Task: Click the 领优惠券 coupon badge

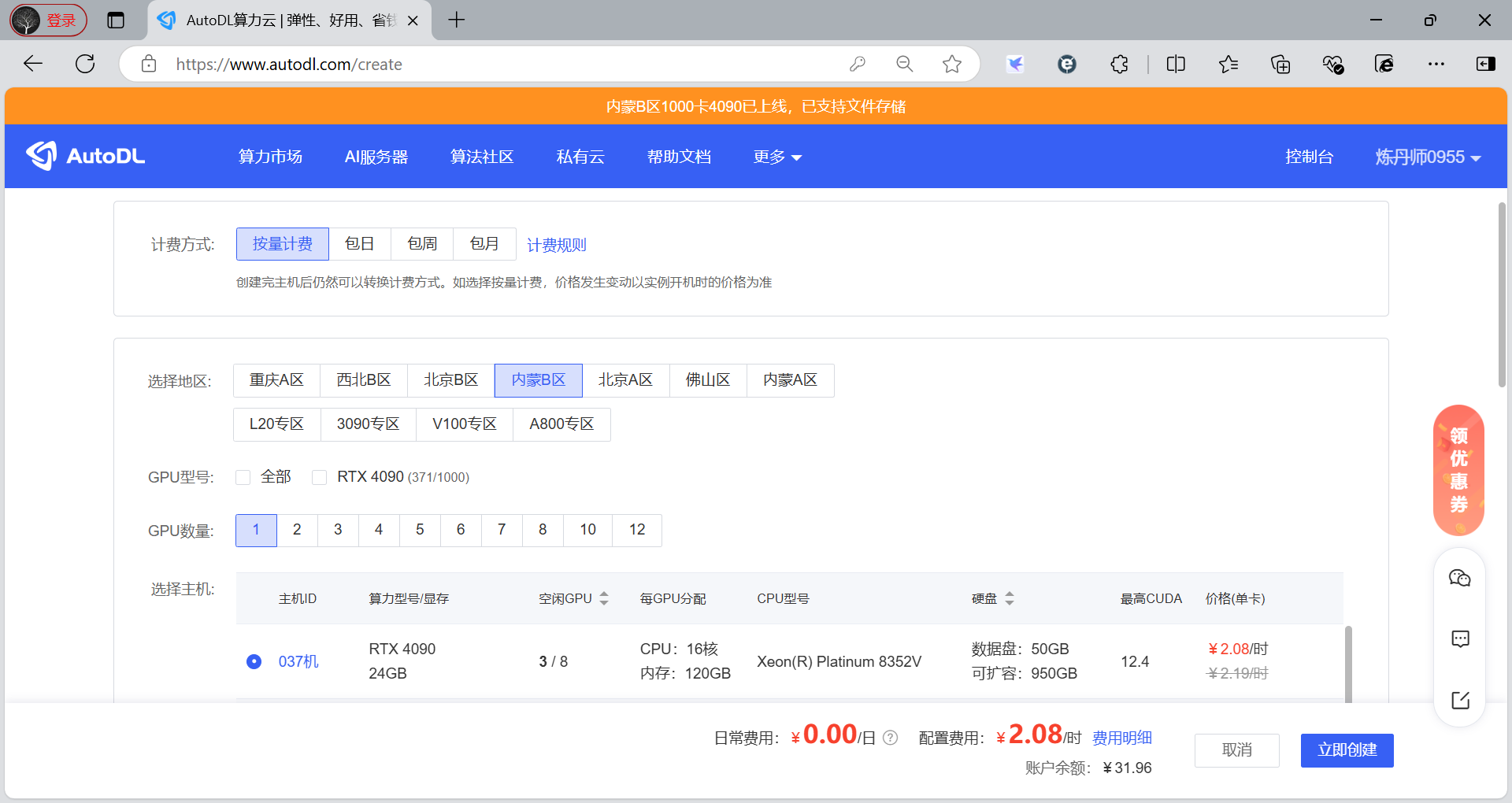Action: (1459, 470)
